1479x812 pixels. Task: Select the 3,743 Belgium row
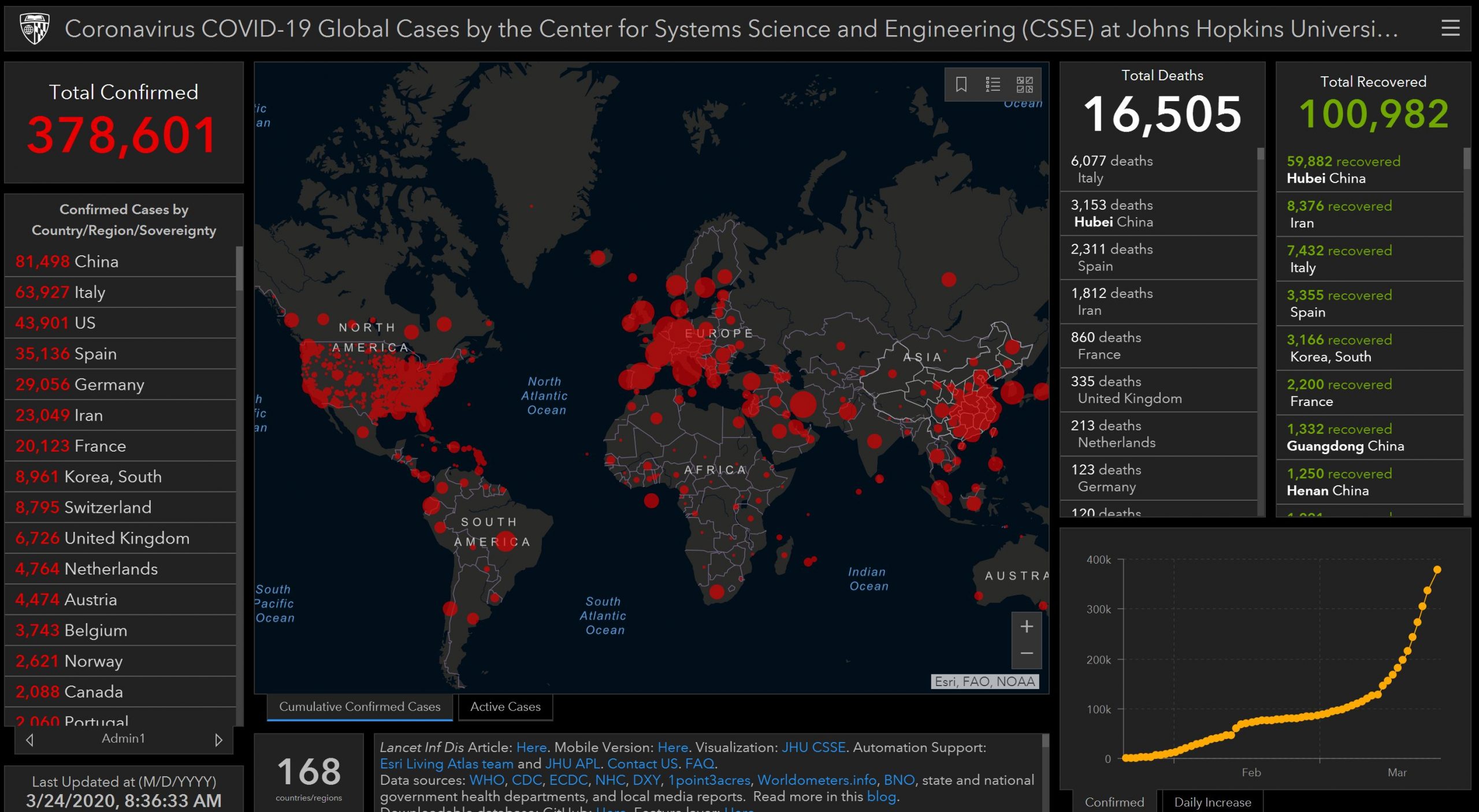(x=120, y=630)
